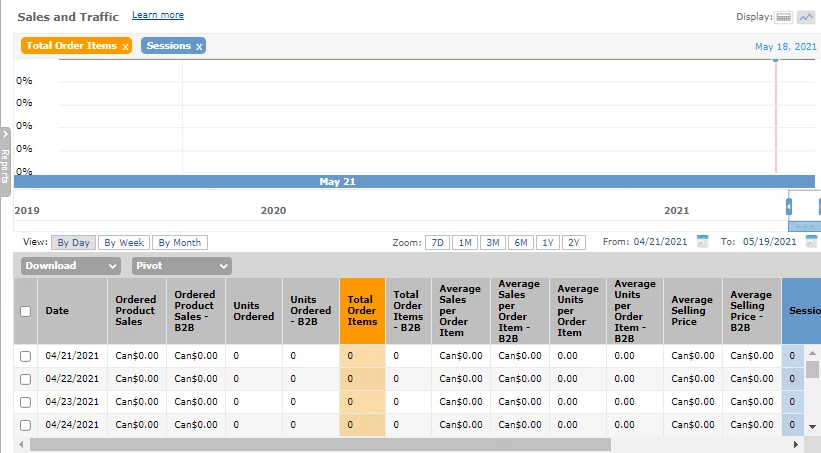
Task: Sort by Average Selling Price - B2B column
Action: pyautogui.click(x=752, y=311)
